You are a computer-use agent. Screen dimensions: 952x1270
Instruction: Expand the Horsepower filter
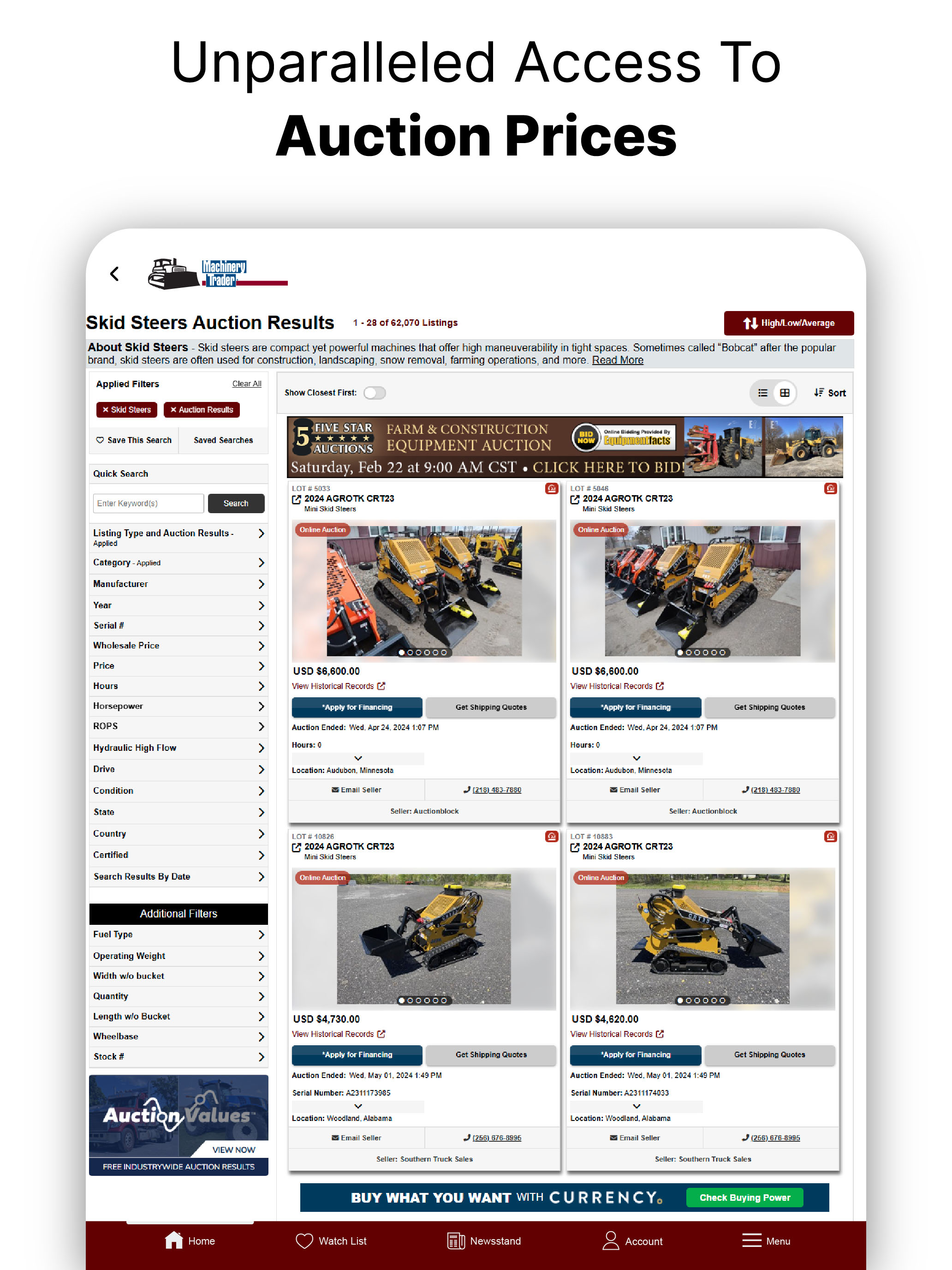(x=178, y=706)
